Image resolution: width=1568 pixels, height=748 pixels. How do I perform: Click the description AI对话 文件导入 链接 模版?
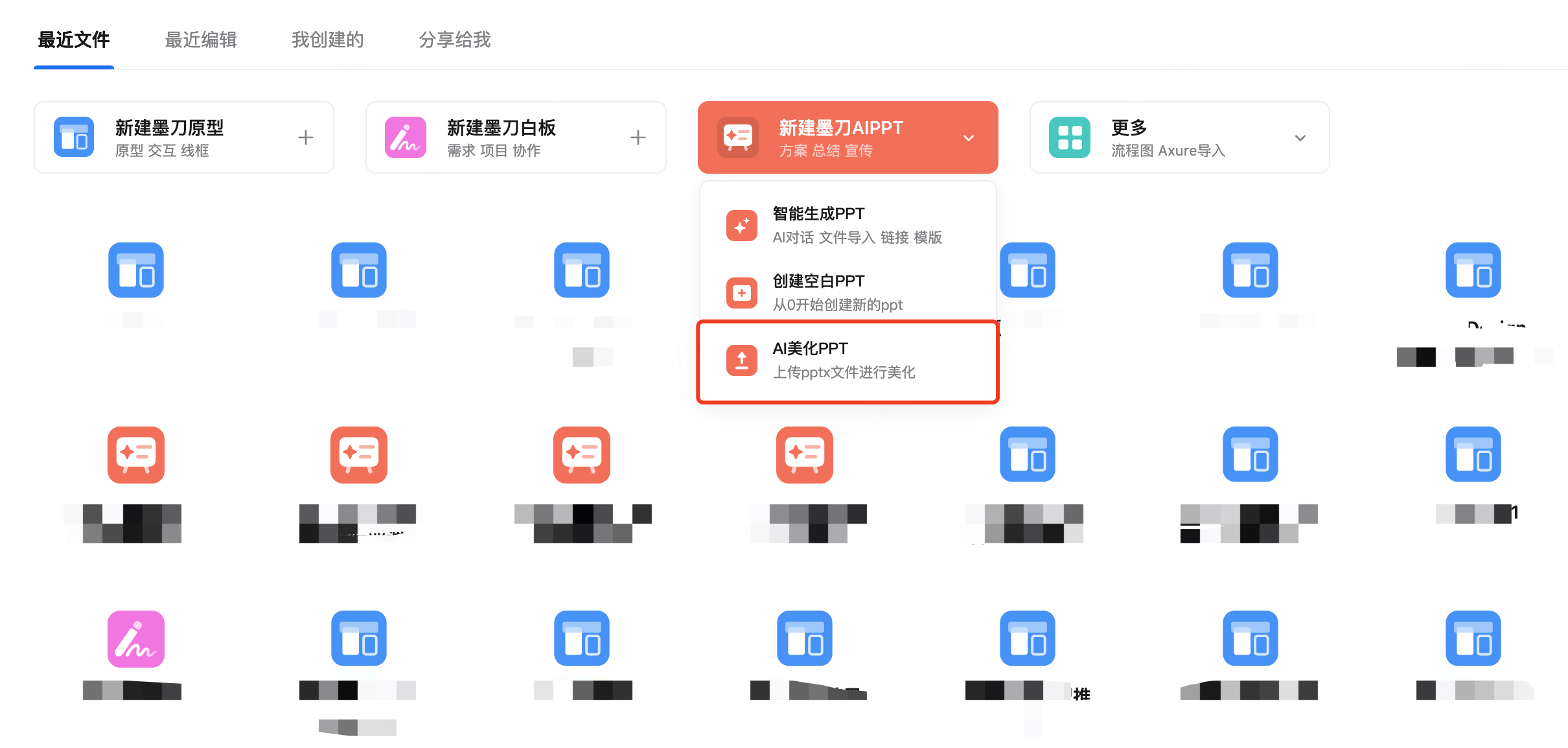coord(857,237)
